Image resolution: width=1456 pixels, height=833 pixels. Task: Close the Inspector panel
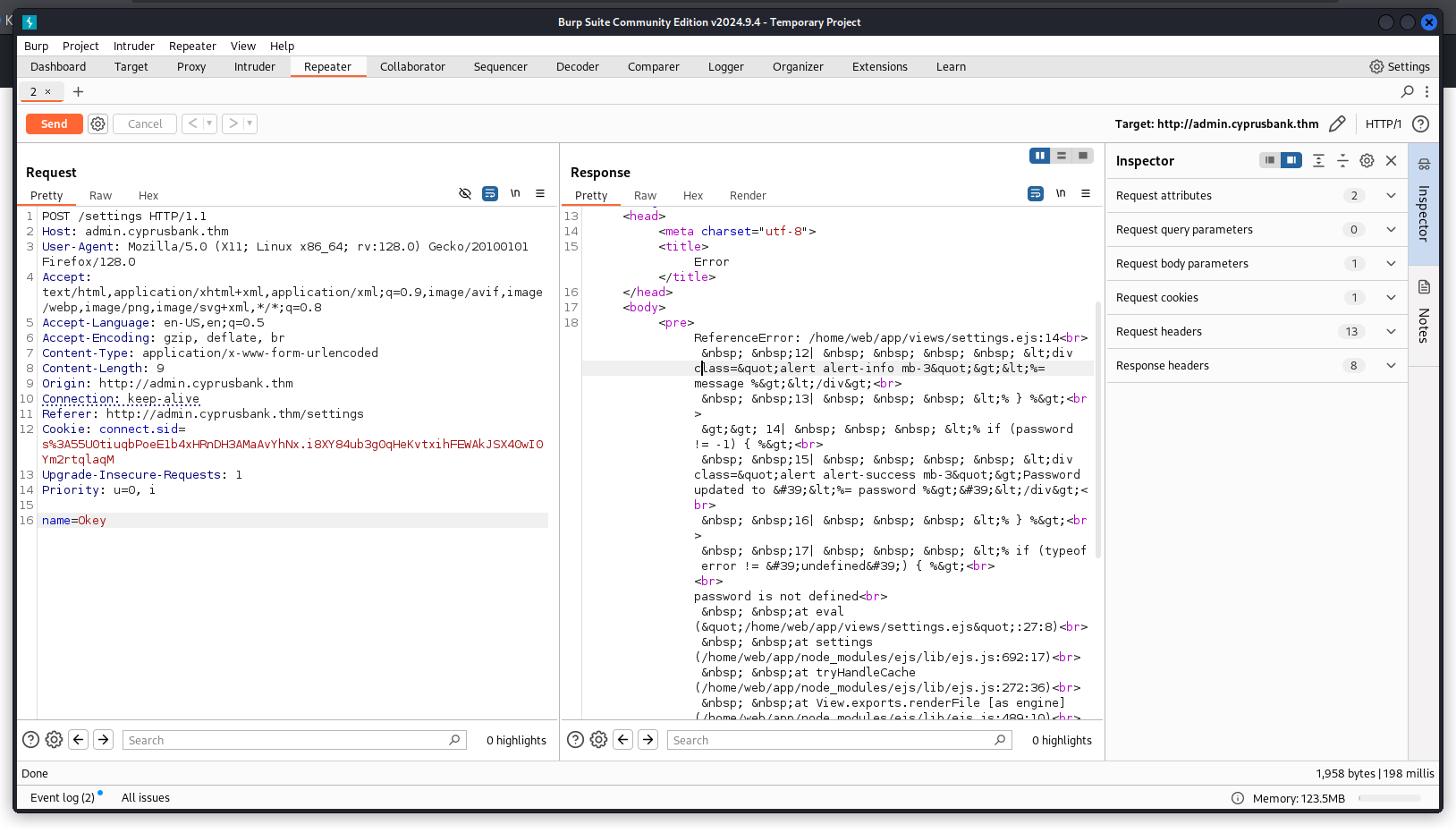point(1391,160)
